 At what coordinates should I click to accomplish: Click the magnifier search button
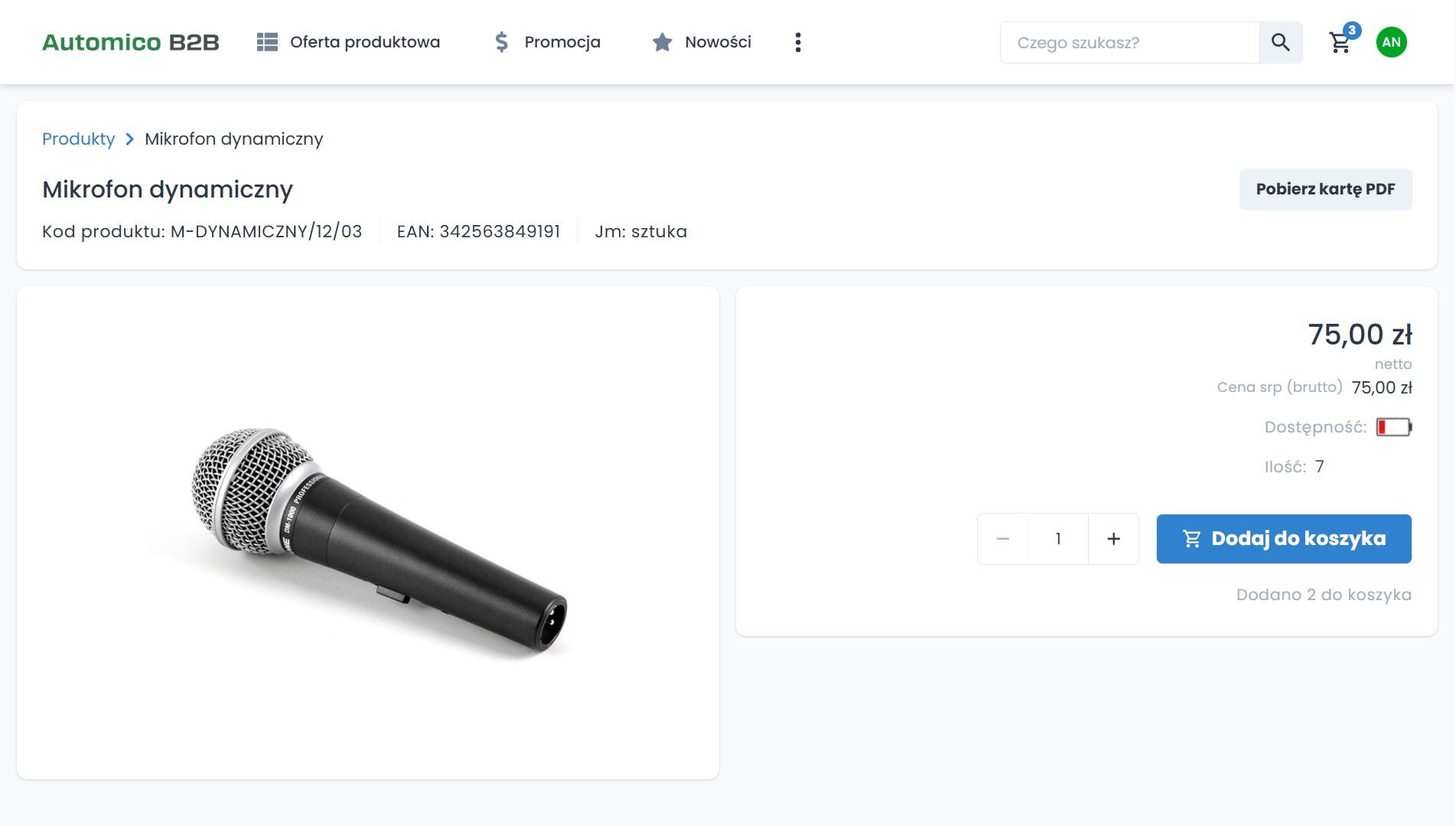[x=1280, y=42]
